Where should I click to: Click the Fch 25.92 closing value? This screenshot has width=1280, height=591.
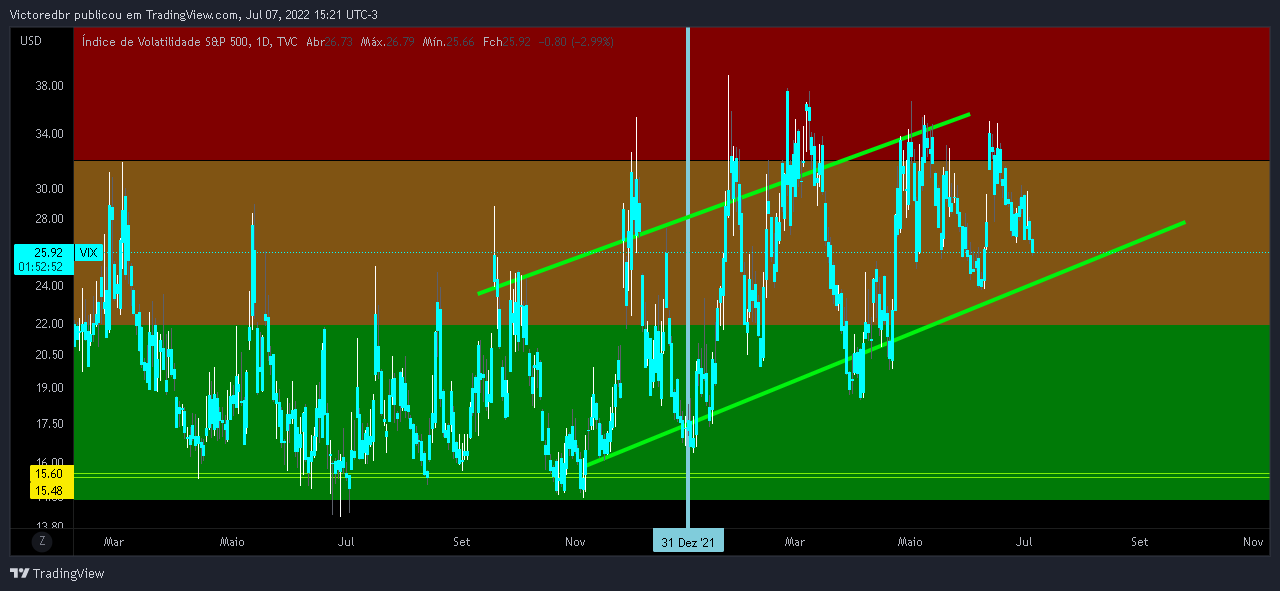(x=506, y=41)
